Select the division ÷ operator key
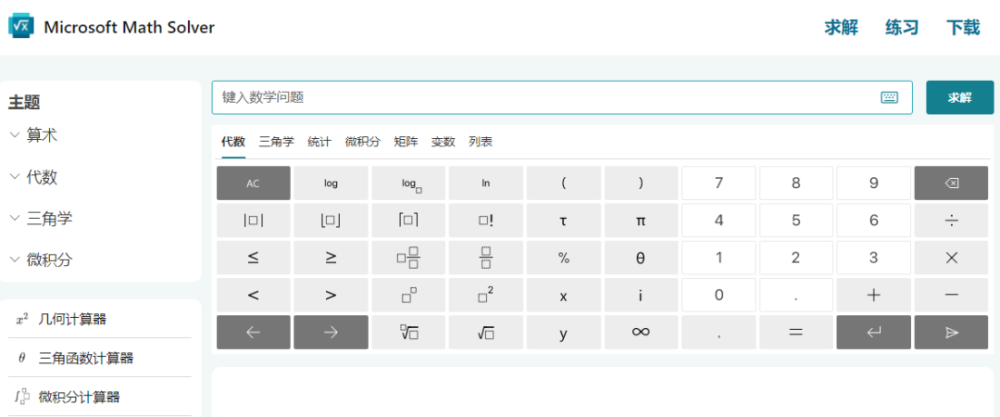Viewport: 1000px width, 417px height. (x=951, y=221)
